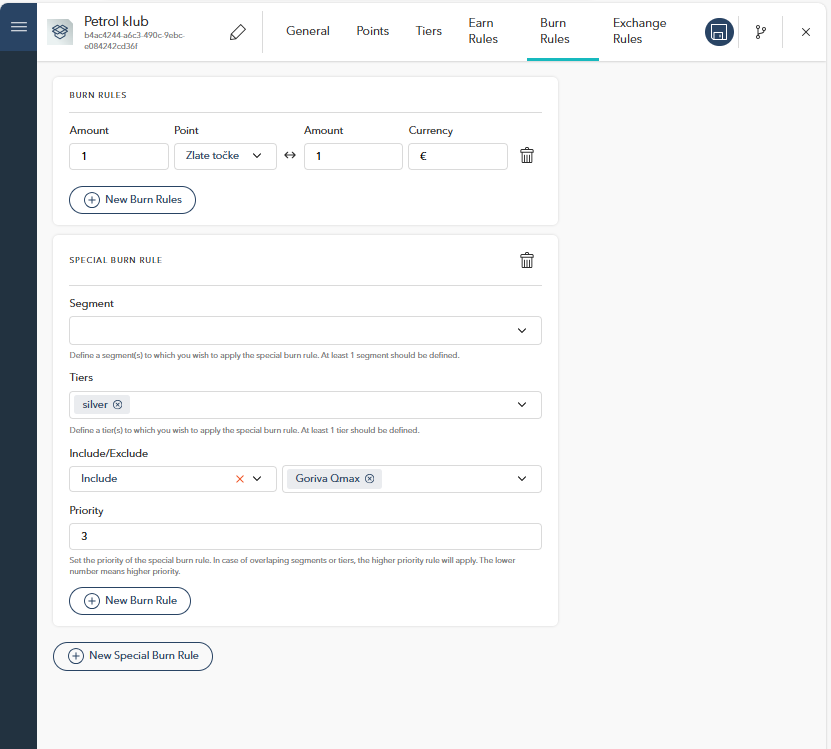Expand the Segment dropdown
Screen dimensions: 831x749
(x=305, y=331)
